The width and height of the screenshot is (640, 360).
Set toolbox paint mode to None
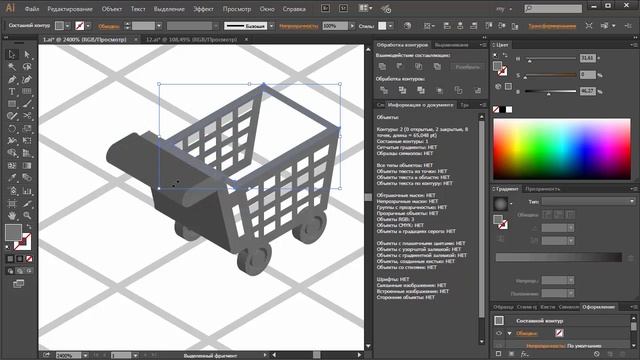[29, 259]
